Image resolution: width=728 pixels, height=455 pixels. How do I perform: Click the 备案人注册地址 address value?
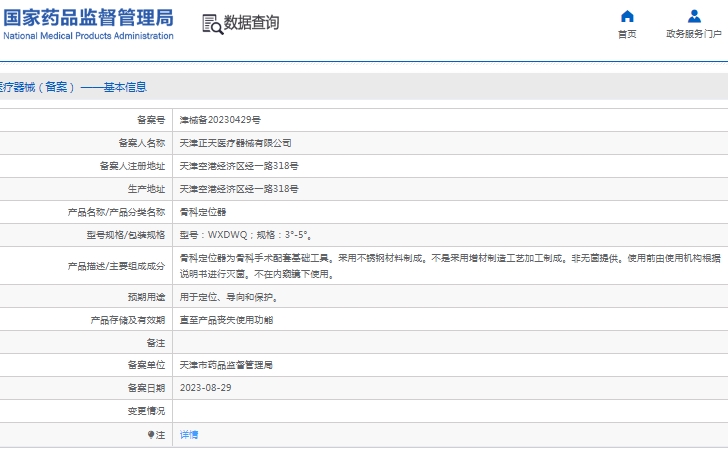pos(239,166)
